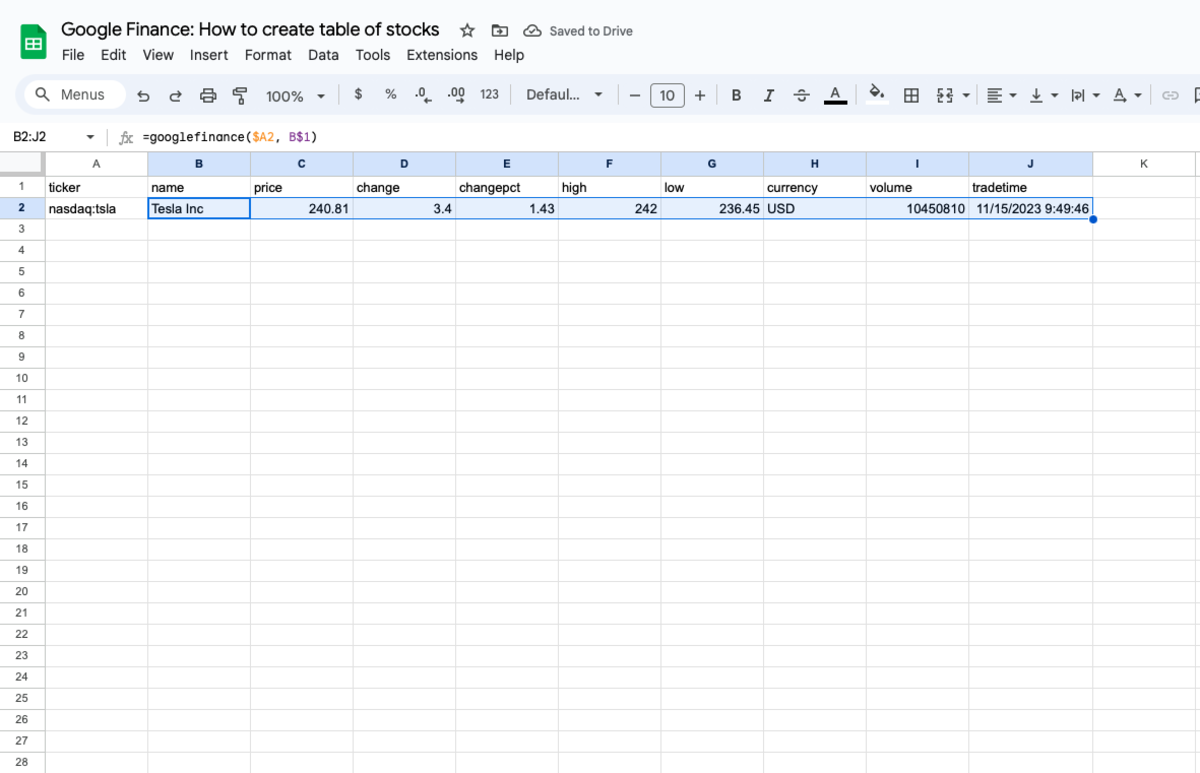Star this spreadsheet document
Image resolution: width=1200 pixels, height=773 pixels.
pyautogui.click(x=467, y=31)
